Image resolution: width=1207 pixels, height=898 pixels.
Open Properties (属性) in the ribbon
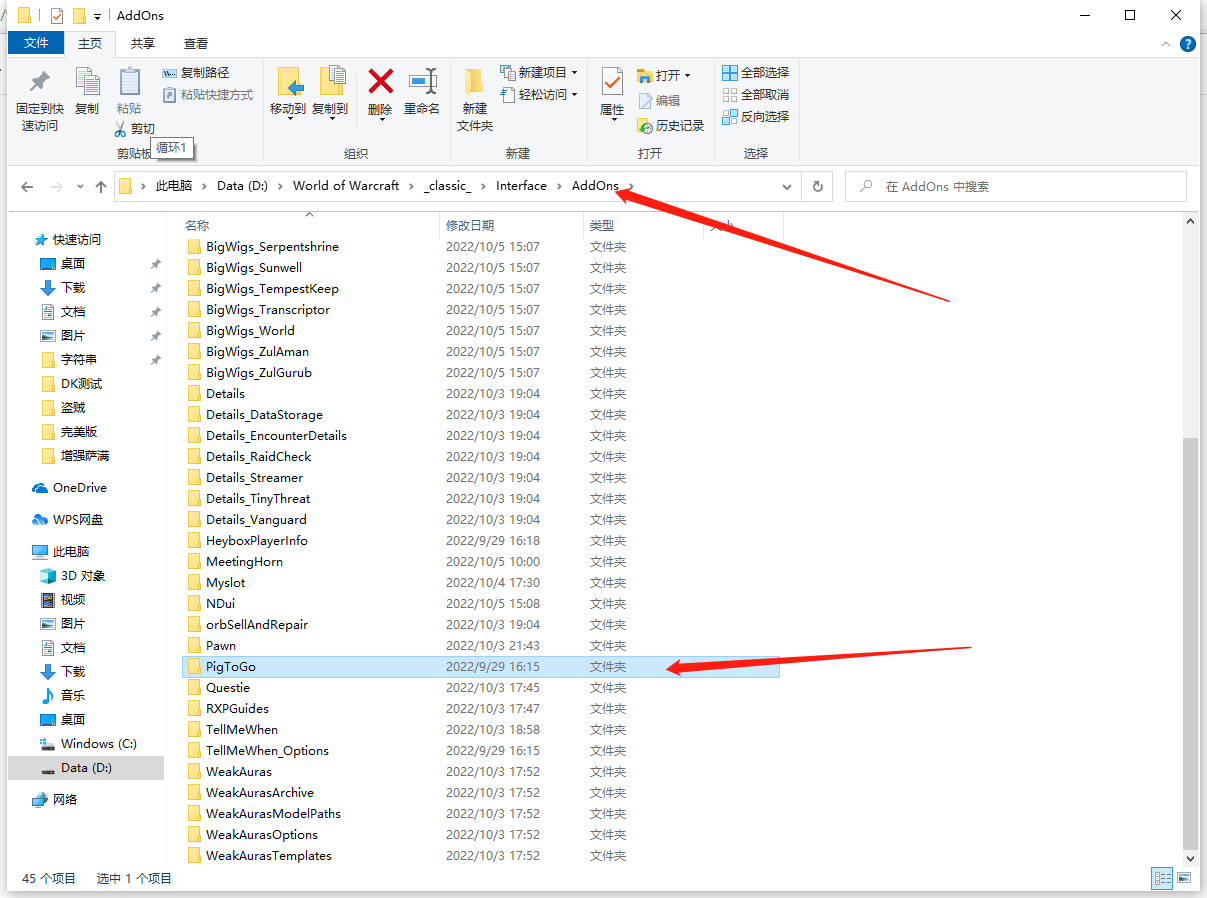[612, 84]
